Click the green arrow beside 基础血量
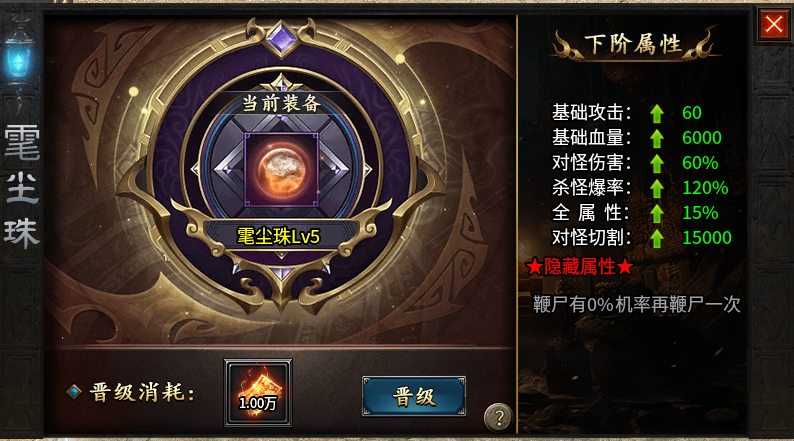The width and height of the screenshot is (794, 441). (x=657, y=138)
